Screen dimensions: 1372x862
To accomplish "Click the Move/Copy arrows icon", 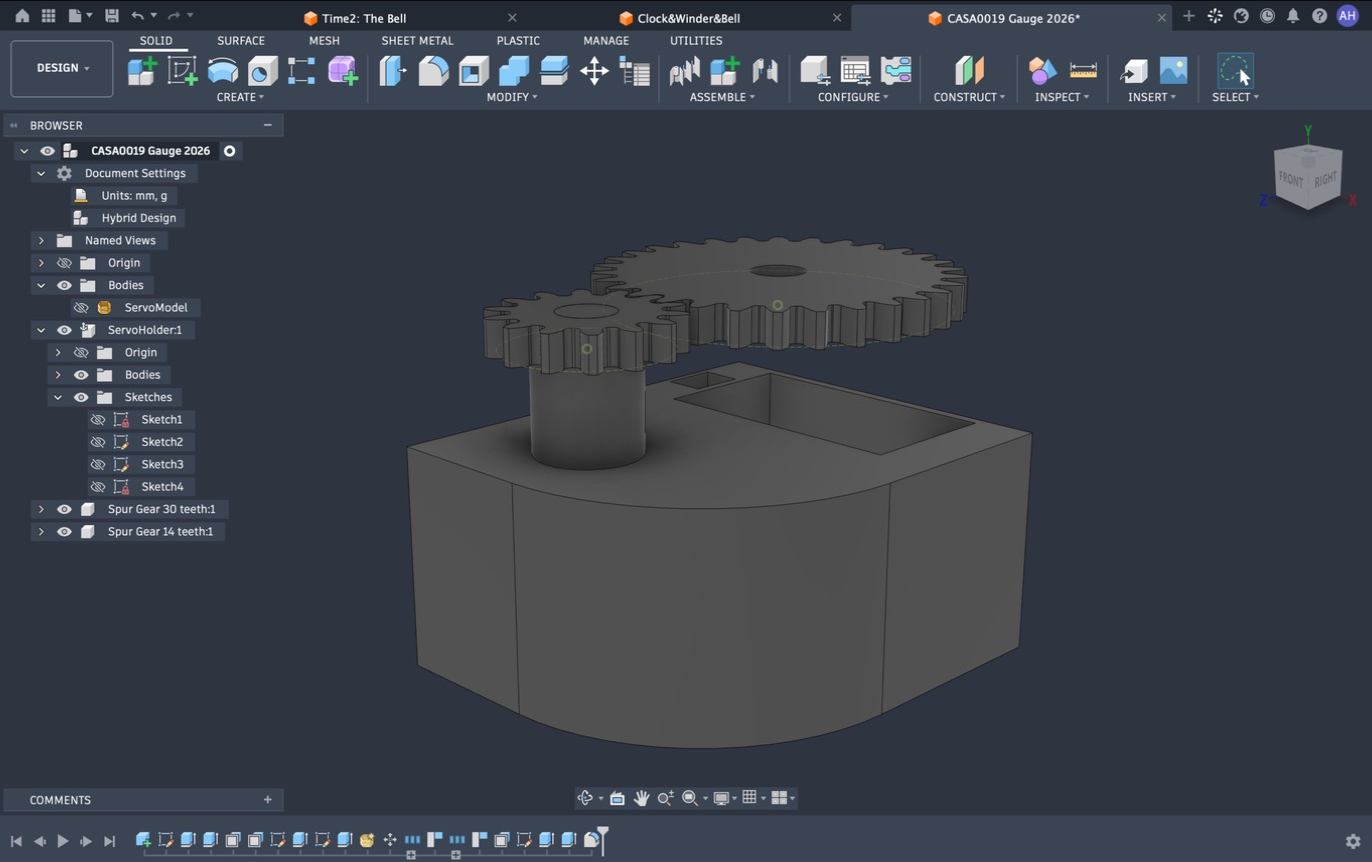I will (x=594, y=70).
